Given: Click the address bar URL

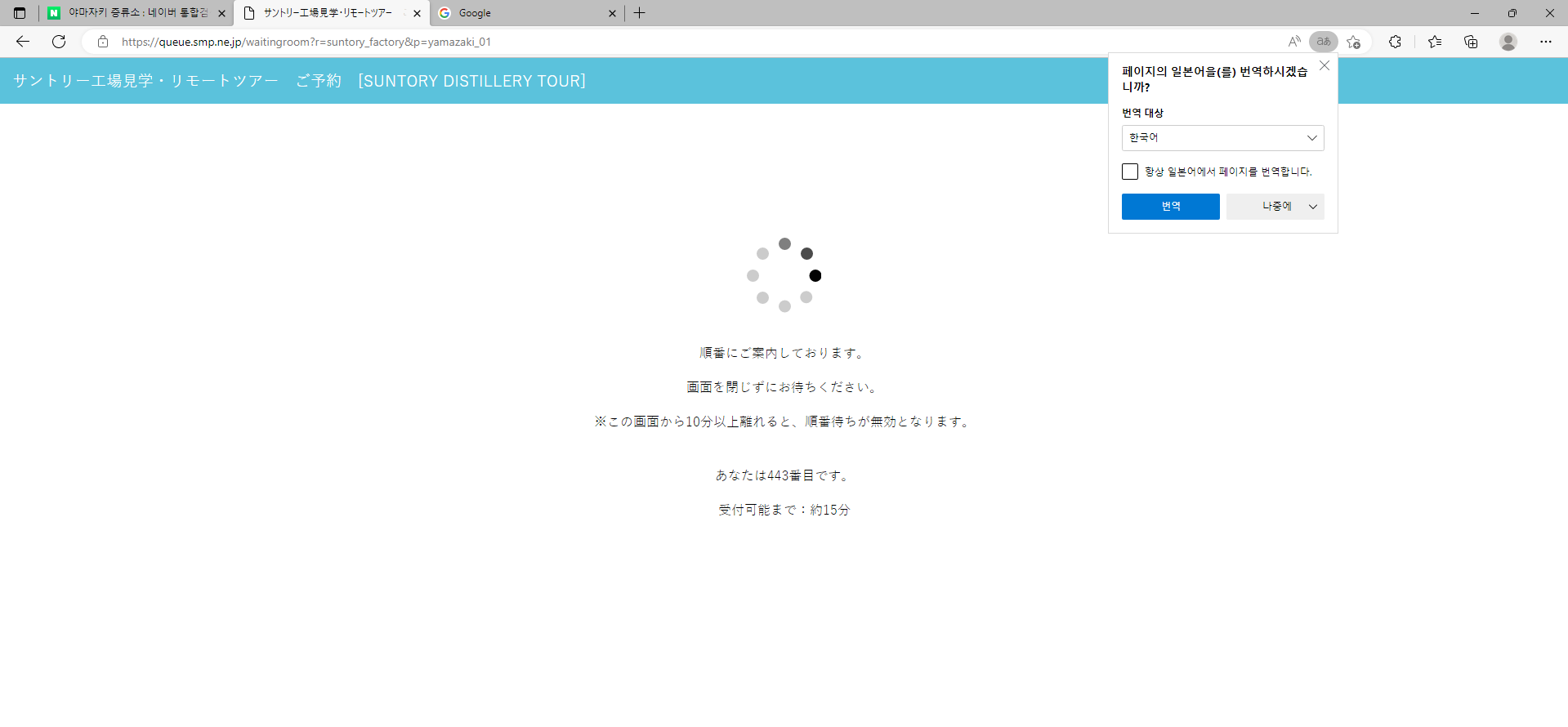Looking at the screenshot, I should pos(306,42).
